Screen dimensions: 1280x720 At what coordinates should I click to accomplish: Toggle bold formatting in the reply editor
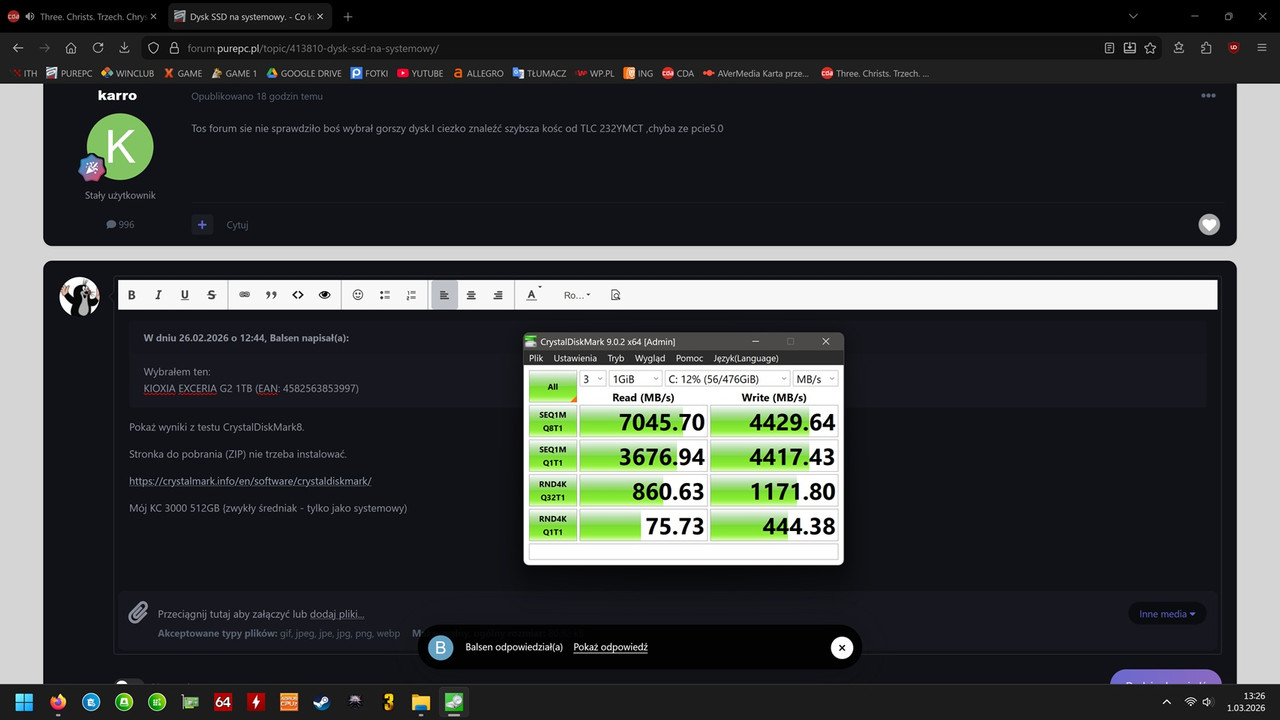tap(132, 295)
